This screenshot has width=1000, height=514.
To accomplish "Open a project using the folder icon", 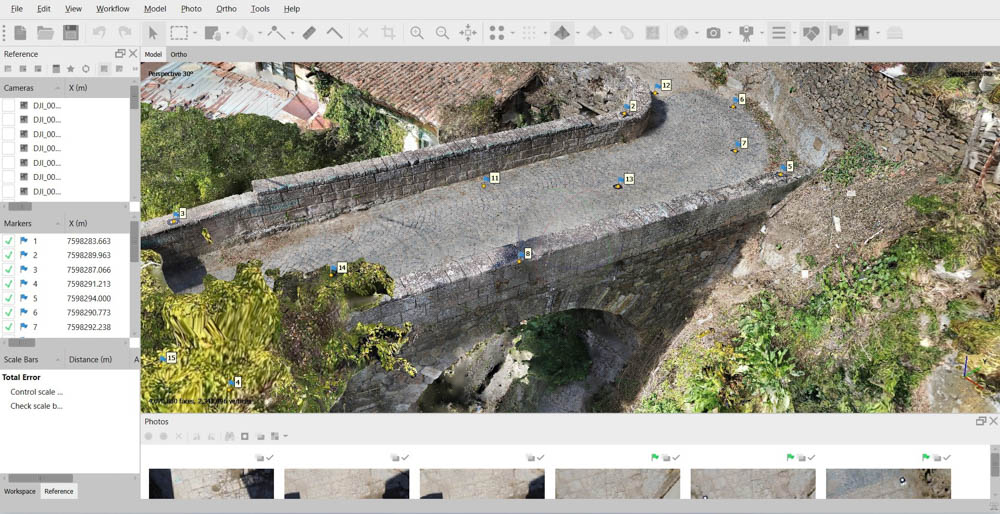I will (45, 33).
